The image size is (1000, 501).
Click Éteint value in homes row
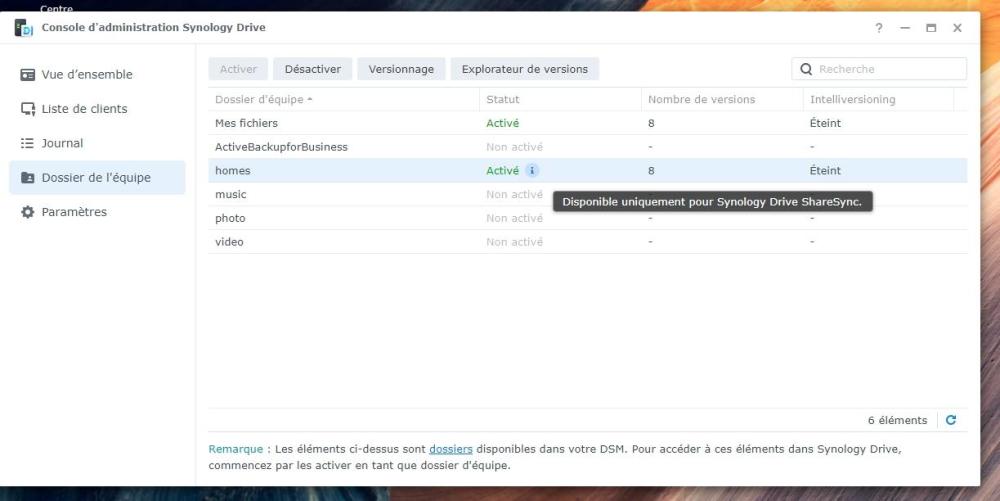(825, 171)
